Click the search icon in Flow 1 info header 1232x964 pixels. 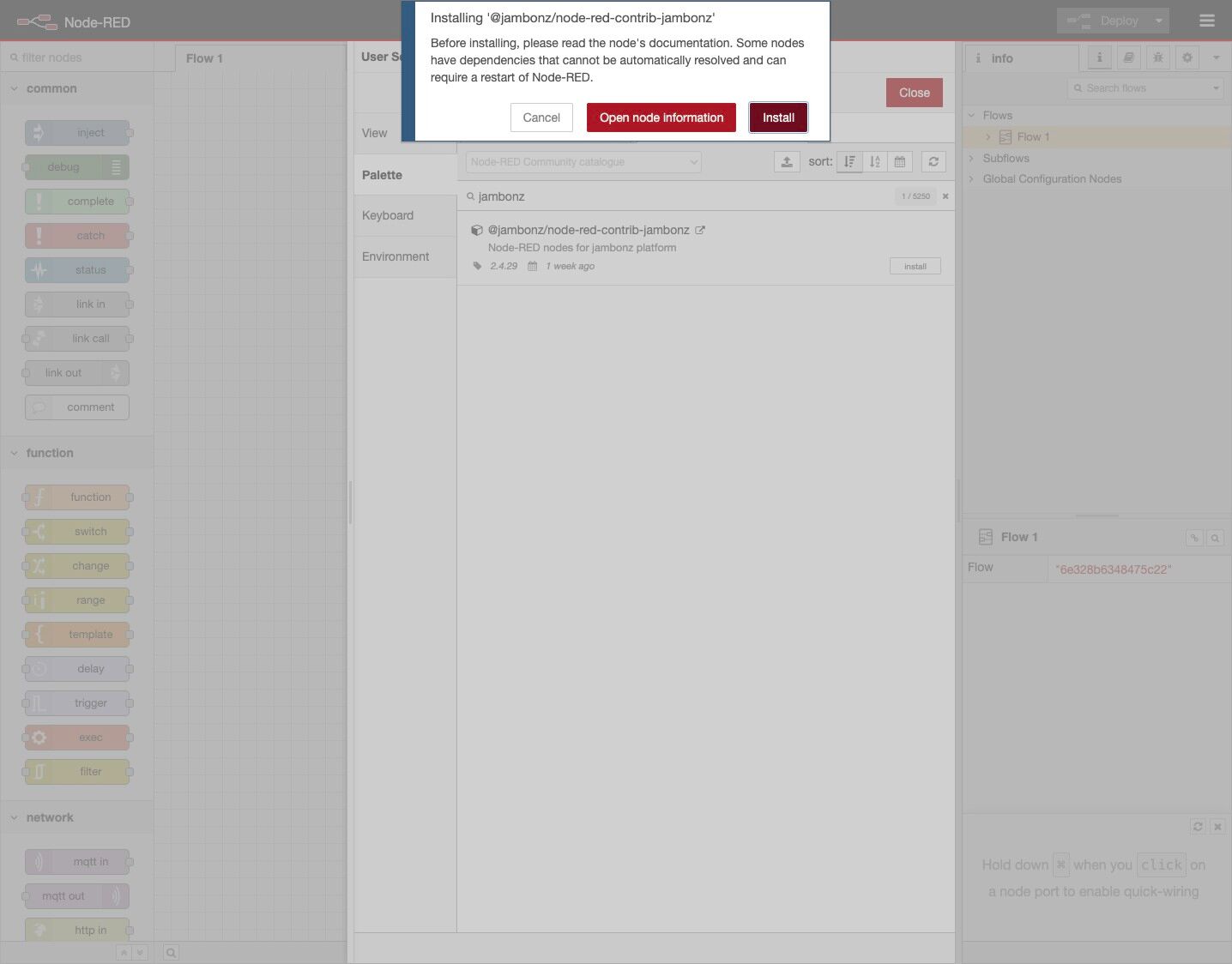tap(1215, 538)
